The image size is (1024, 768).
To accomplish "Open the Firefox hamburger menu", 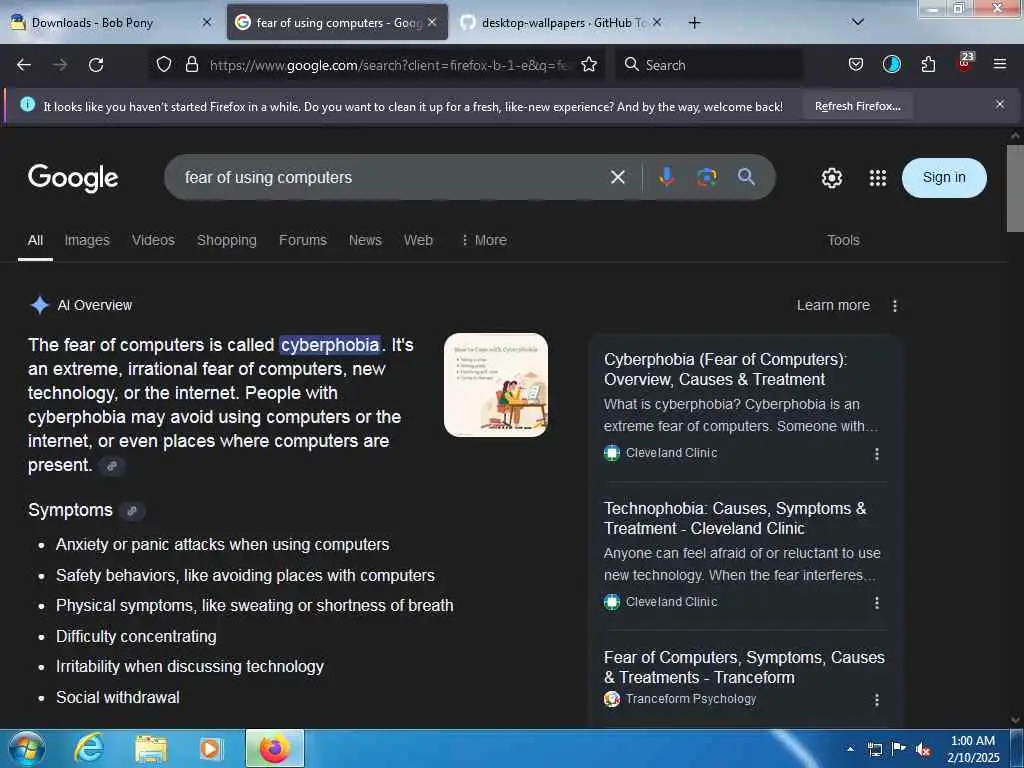I will [1000, 64].
